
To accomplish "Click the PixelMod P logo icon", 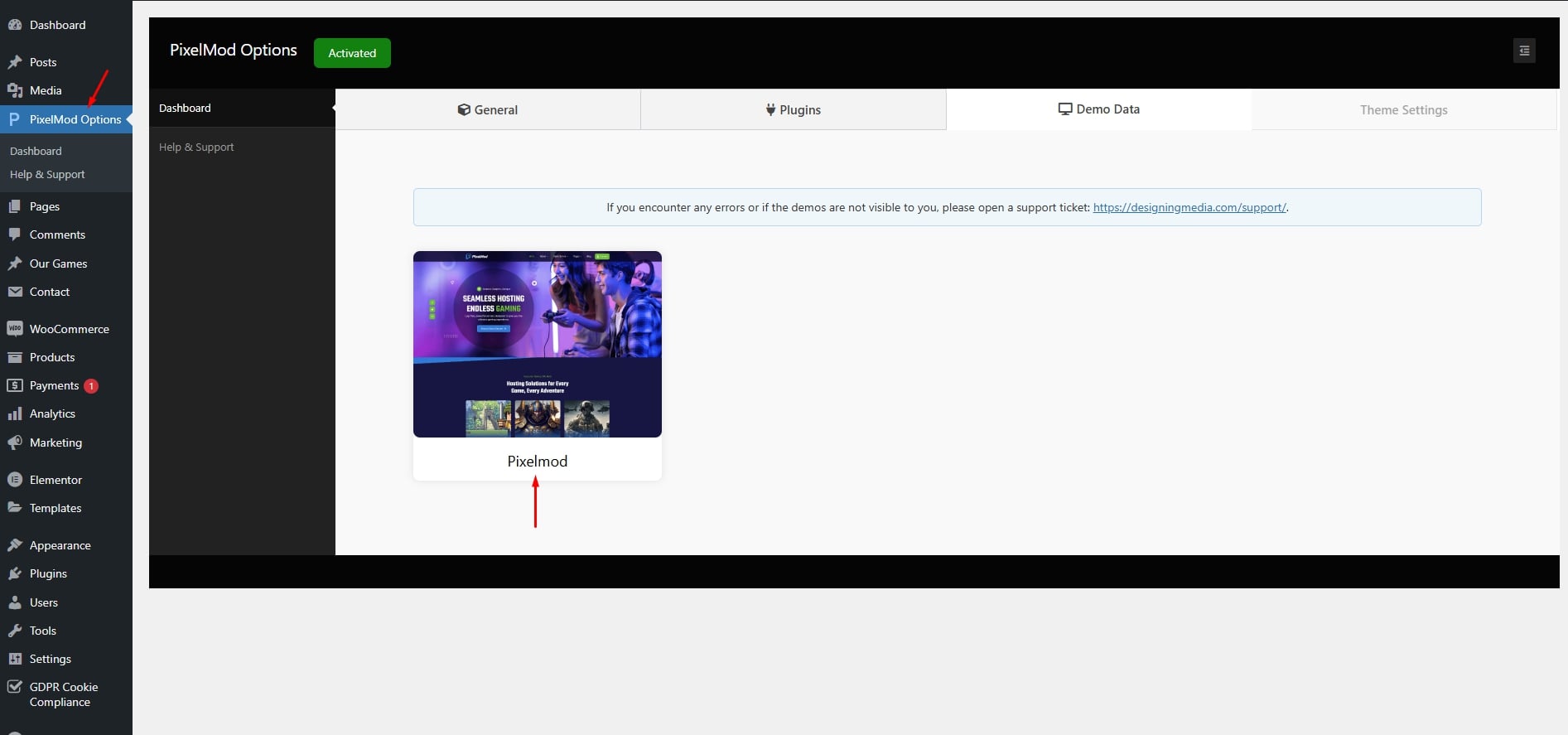I will pyautogui.click(x=15, y=119).
